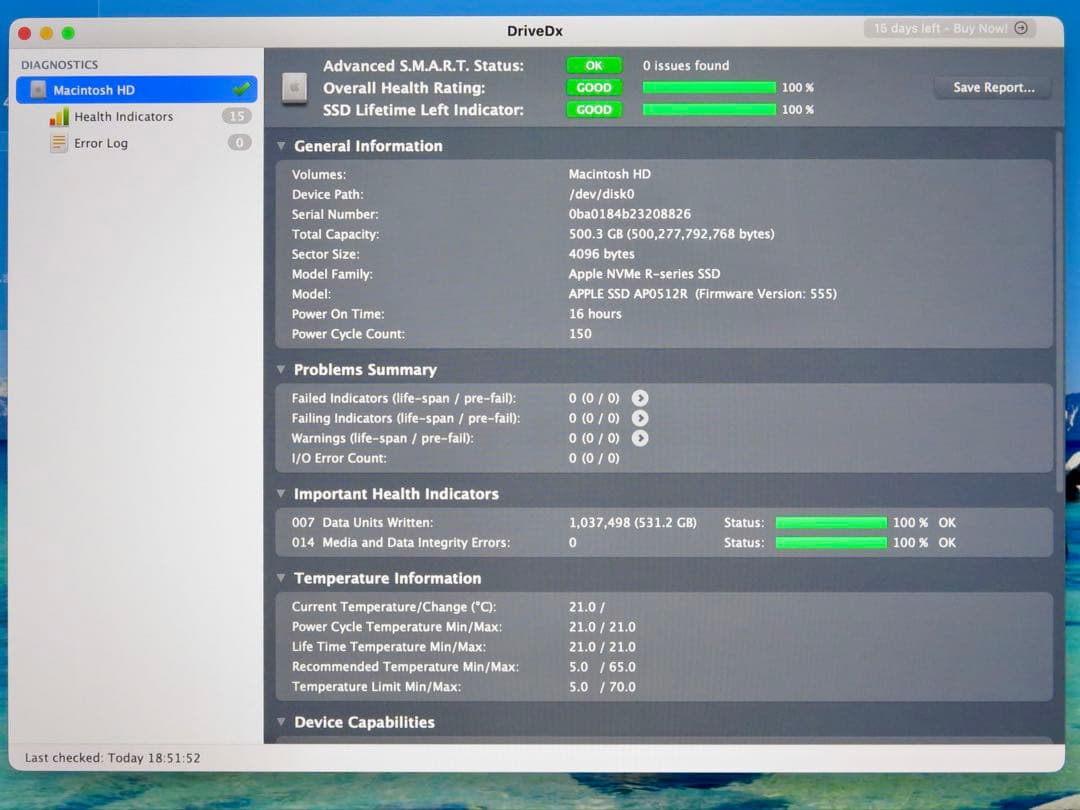
Task: Click the drive icon beside Advanced S.M.A.R.T. Status
Action: (x=294, y=88)
